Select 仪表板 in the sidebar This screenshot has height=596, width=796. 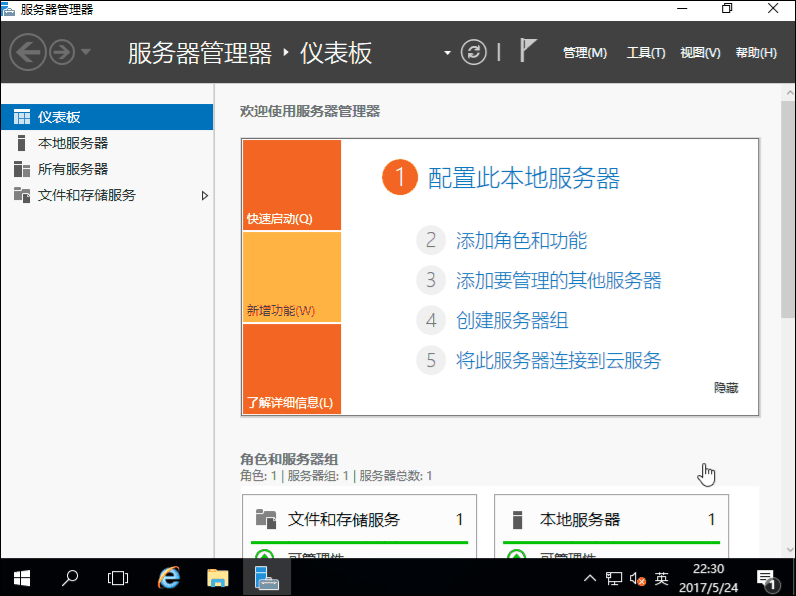point(107,117)
